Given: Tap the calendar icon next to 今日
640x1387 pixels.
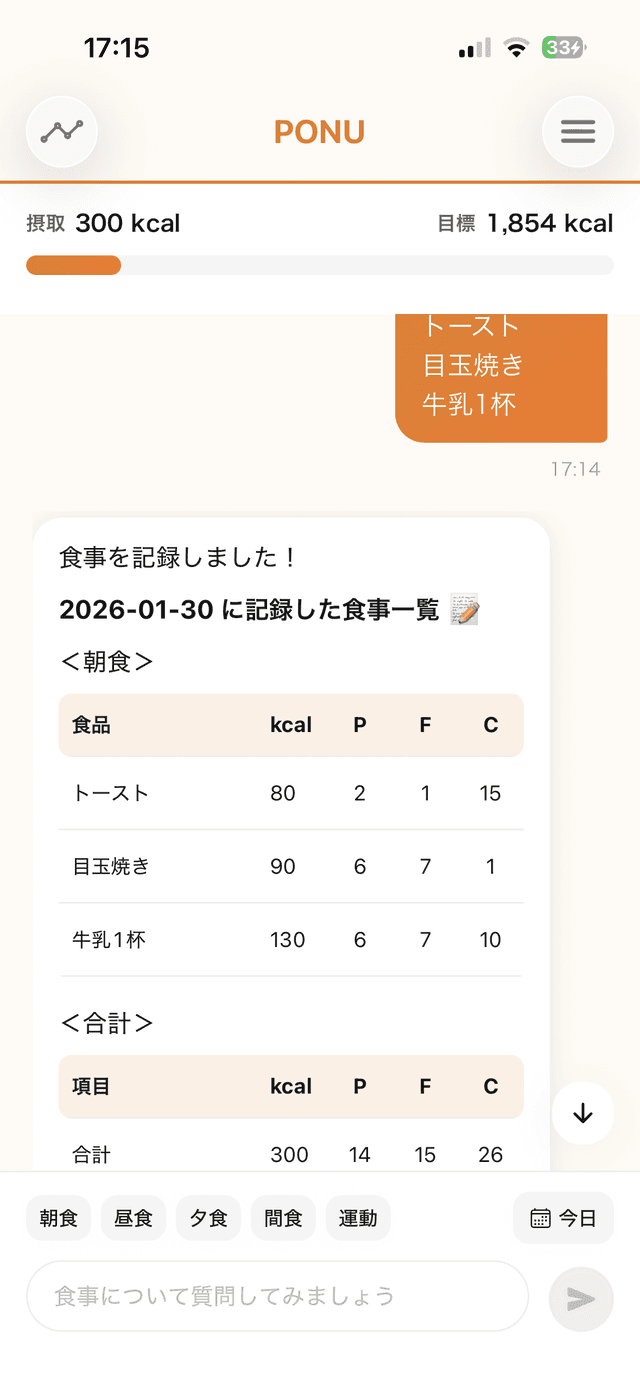Looking at the screenshot, I should pos(539,1218).
